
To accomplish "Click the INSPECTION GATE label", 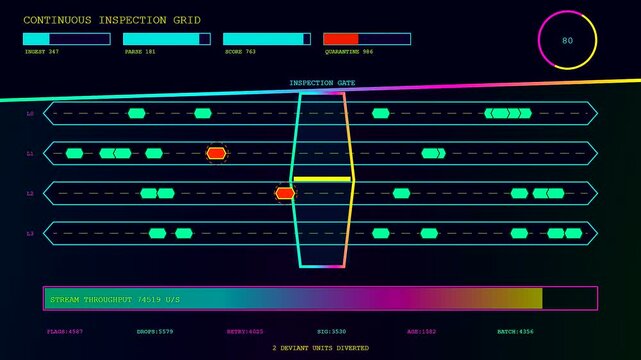I will pos(322,83).
